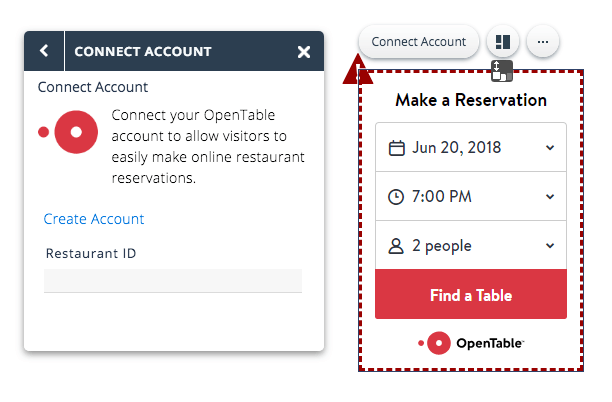Expand the 2 people party size dropdown

(550, 246)
